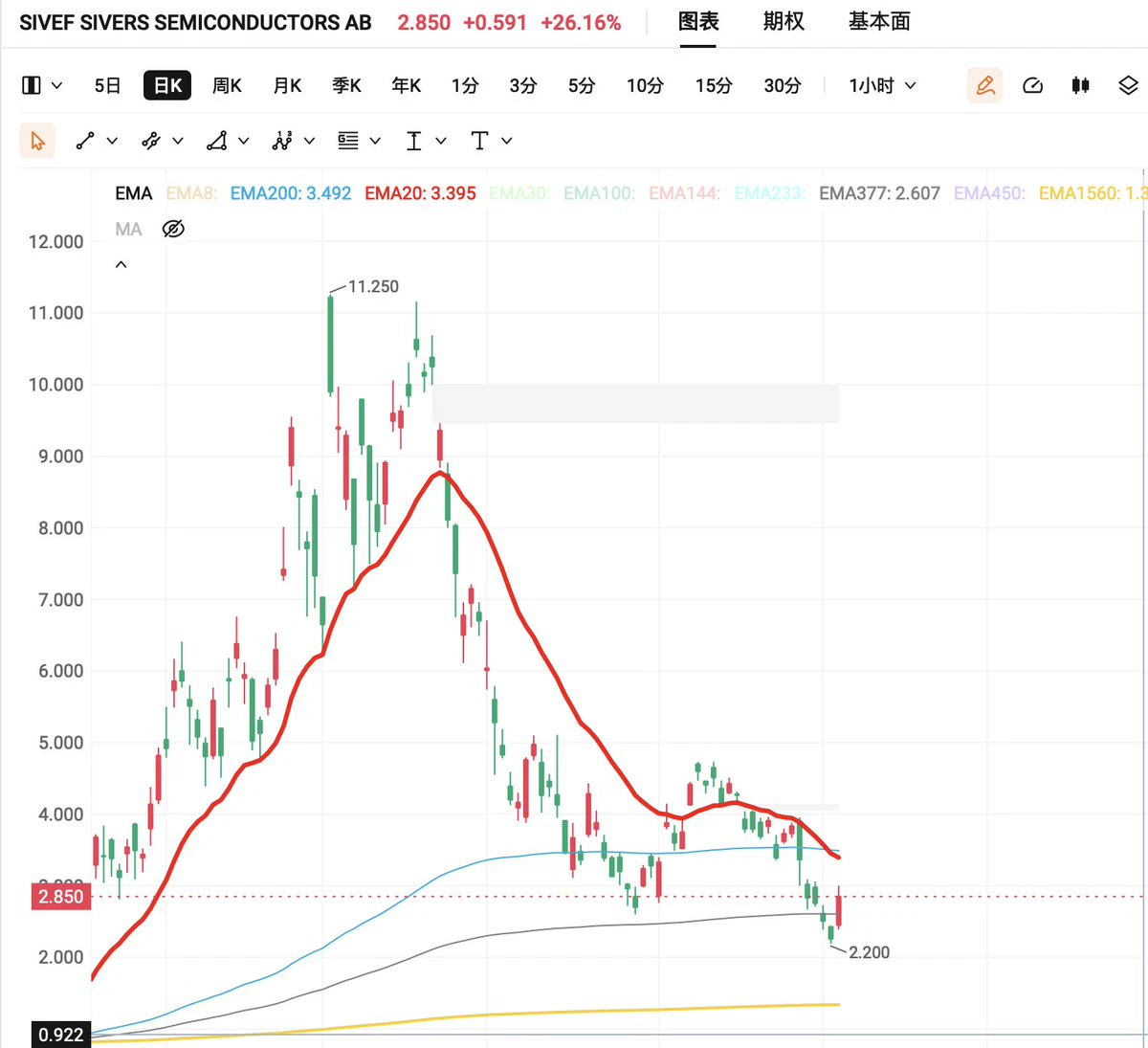Screen dimensions: 1148x1048
Task: Select the 日K timeframe
Action: (167, 85)
